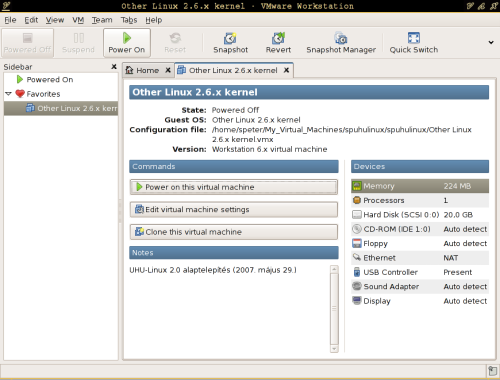Click the Notes text area

click(229, 309)
